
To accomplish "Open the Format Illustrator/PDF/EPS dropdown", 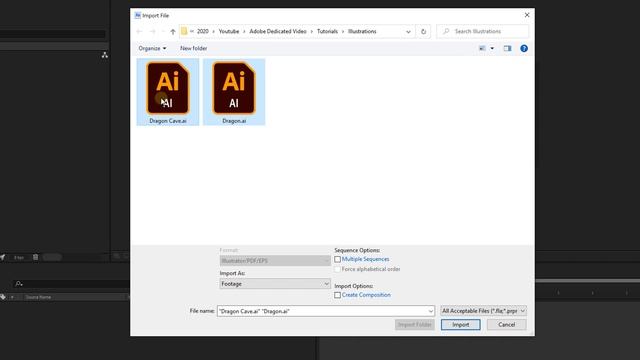I will pyautogui.click(x=275, y=260).
